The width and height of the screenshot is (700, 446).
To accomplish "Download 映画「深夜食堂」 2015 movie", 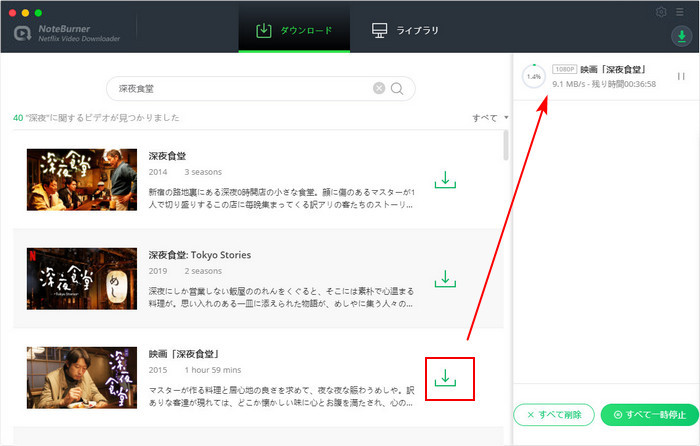I will coord(445,378).
